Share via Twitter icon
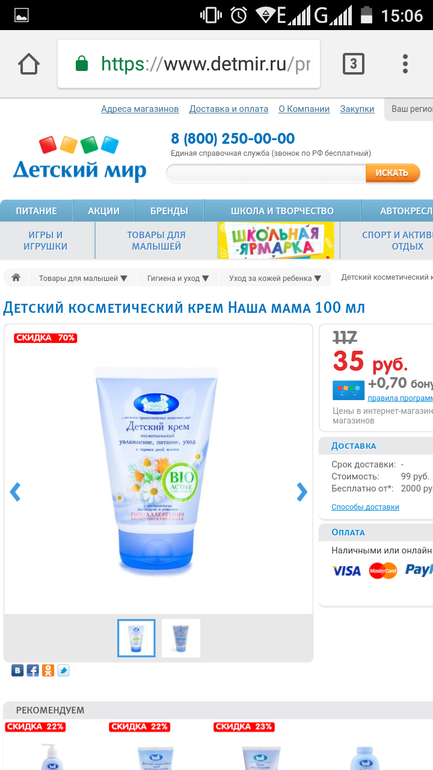 tap(63, 670)
